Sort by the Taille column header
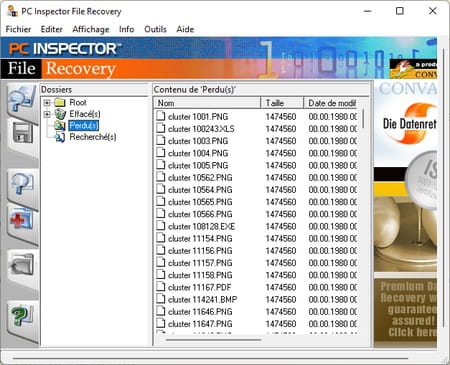This screenshot has height=365, width=450. click(282, 103)
